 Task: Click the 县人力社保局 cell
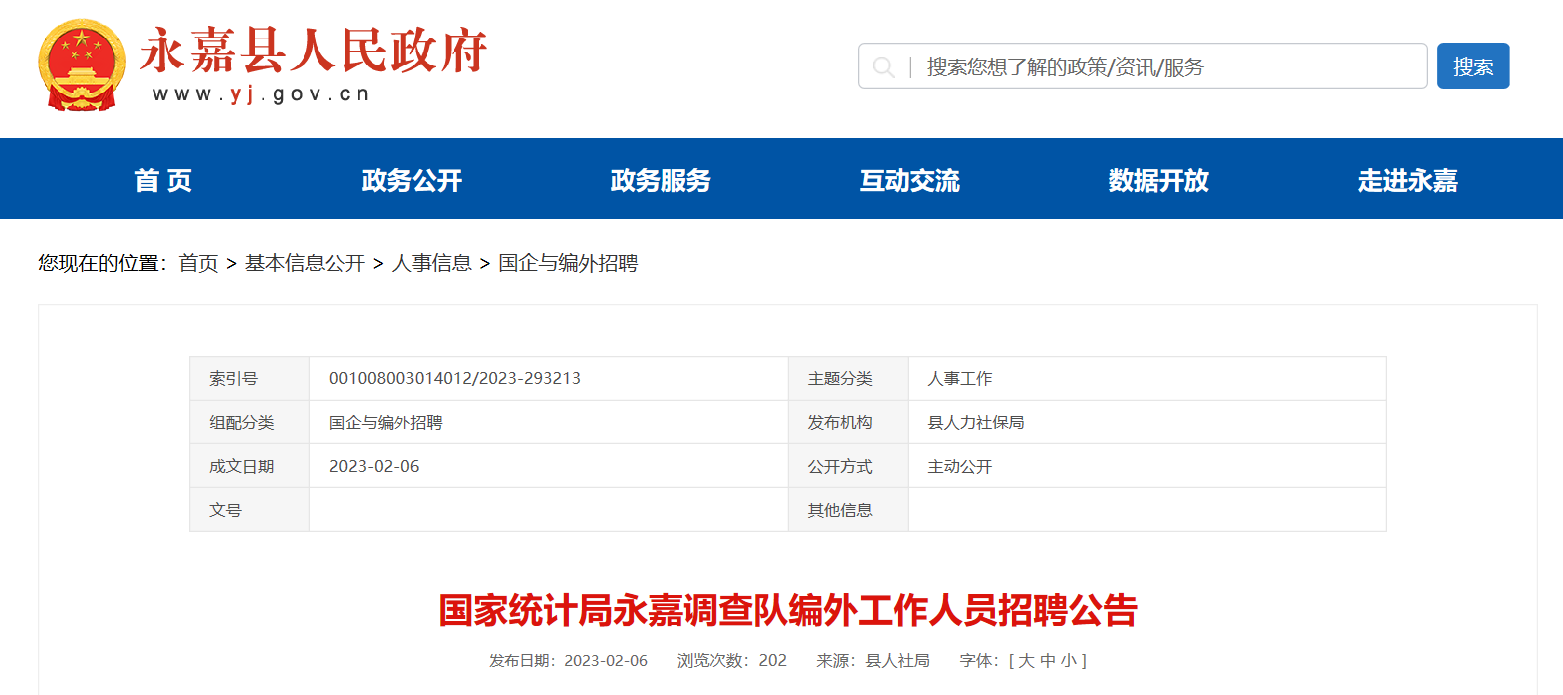click(x=1147, y=422)
